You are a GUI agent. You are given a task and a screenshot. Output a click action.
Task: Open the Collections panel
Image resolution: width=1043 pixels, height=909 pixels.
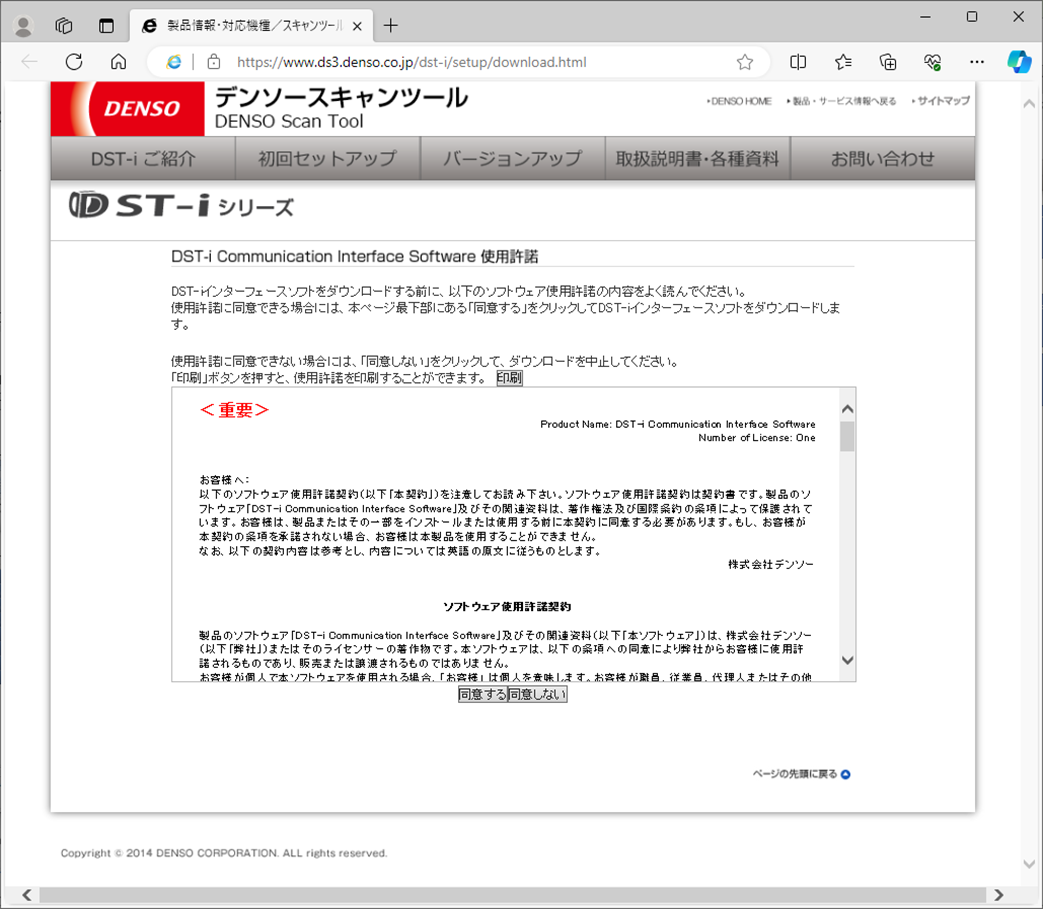click(888, 62)
